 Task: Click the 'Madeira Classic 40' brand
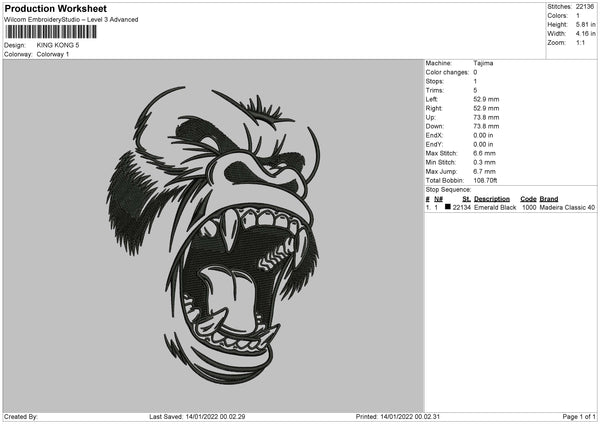(567, 207)
